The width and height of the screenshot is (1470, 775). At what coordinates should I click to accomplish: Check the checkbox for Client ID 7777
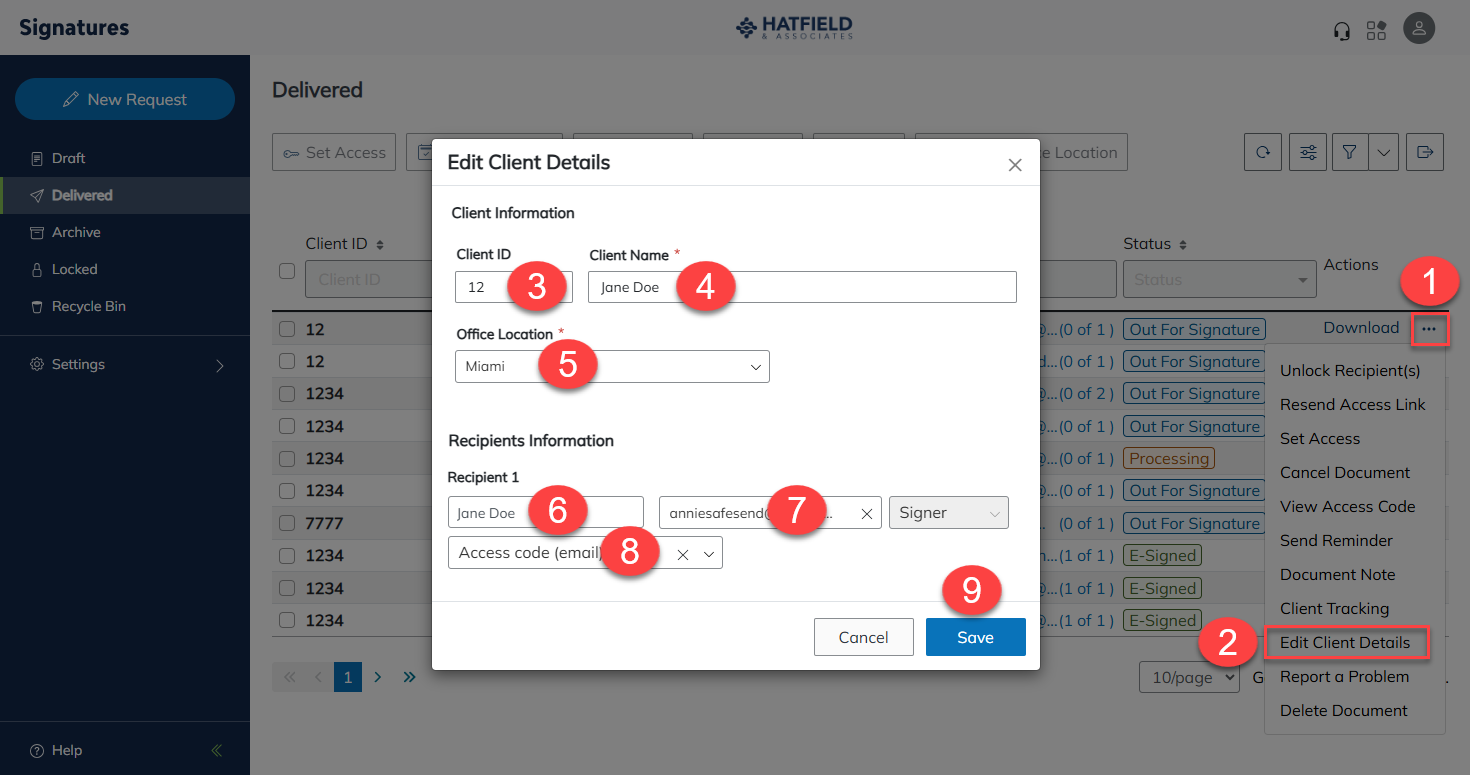pos(285,522)
